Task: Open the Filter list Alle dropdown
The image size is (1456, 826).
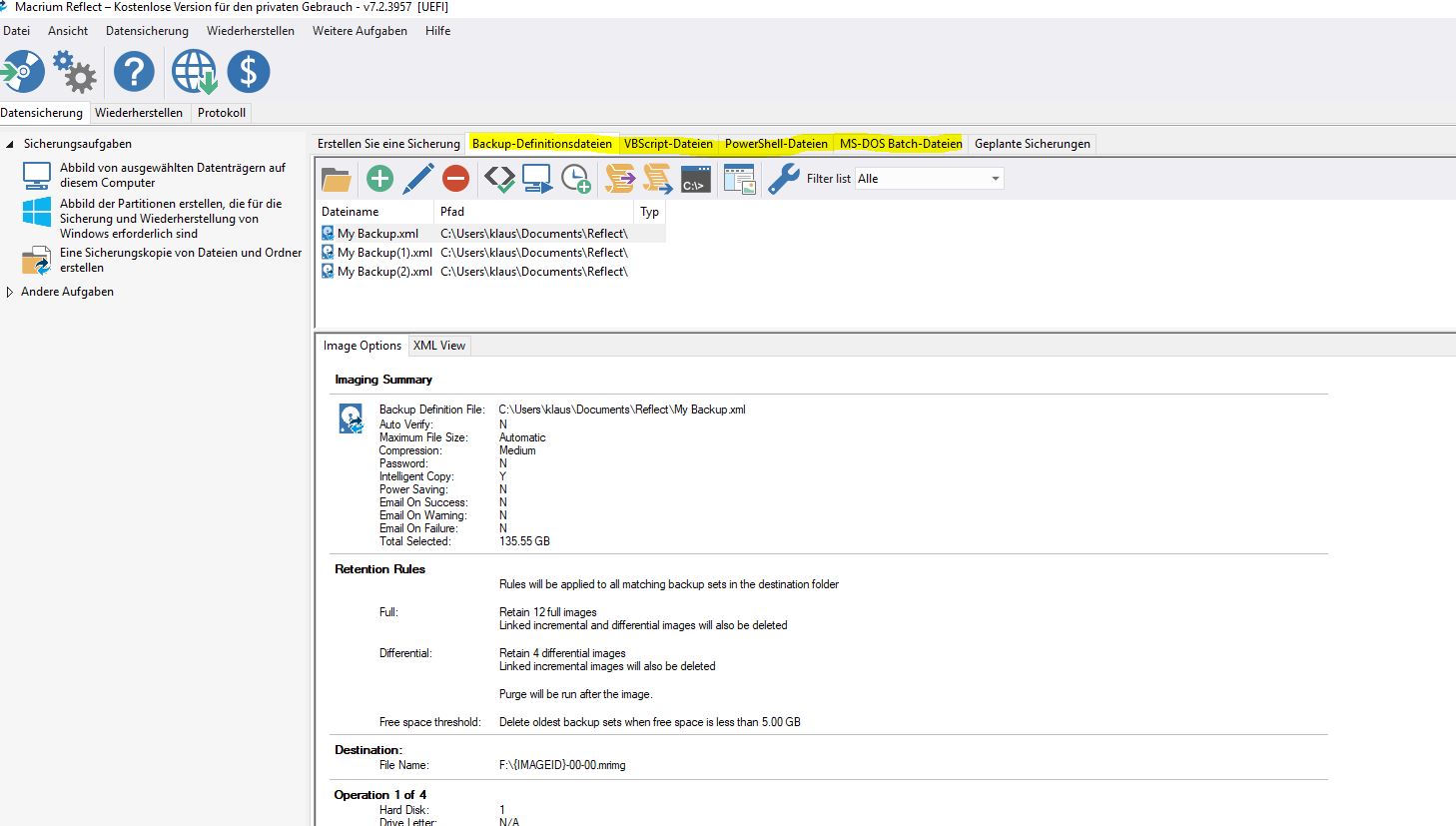Action: 929,179
